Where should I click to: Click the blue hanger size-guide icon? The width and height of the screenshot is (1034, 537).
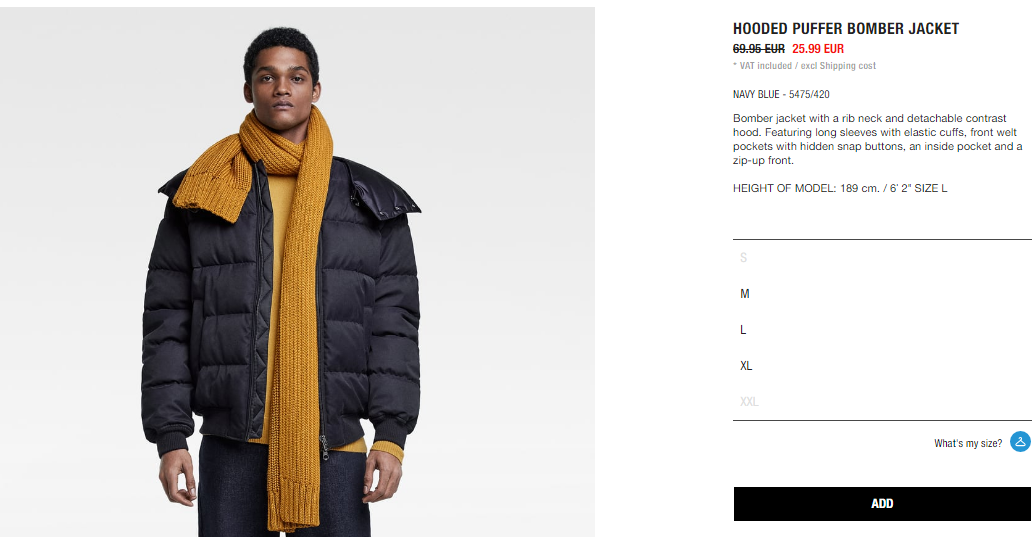click(1020, 441)
